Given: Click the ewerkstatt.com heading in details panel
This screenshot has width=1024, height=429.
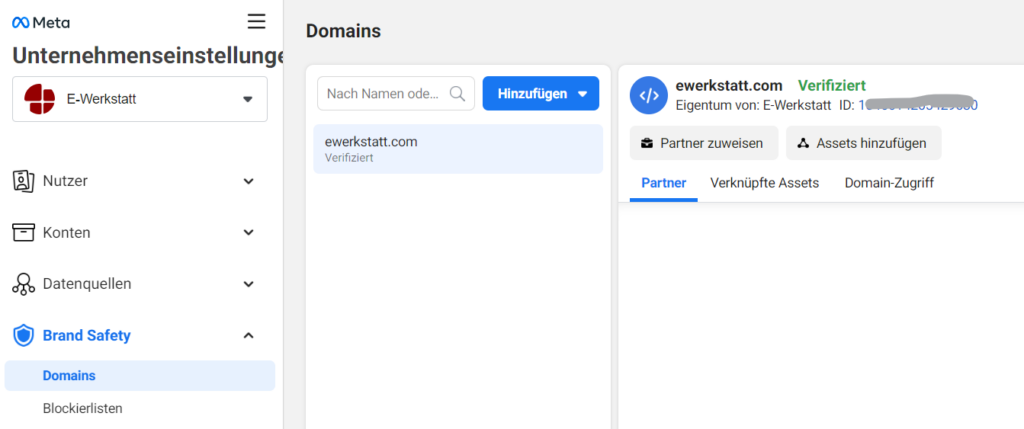Looking at the screenshot, I should pyautogui.click(x=729, y=86).
